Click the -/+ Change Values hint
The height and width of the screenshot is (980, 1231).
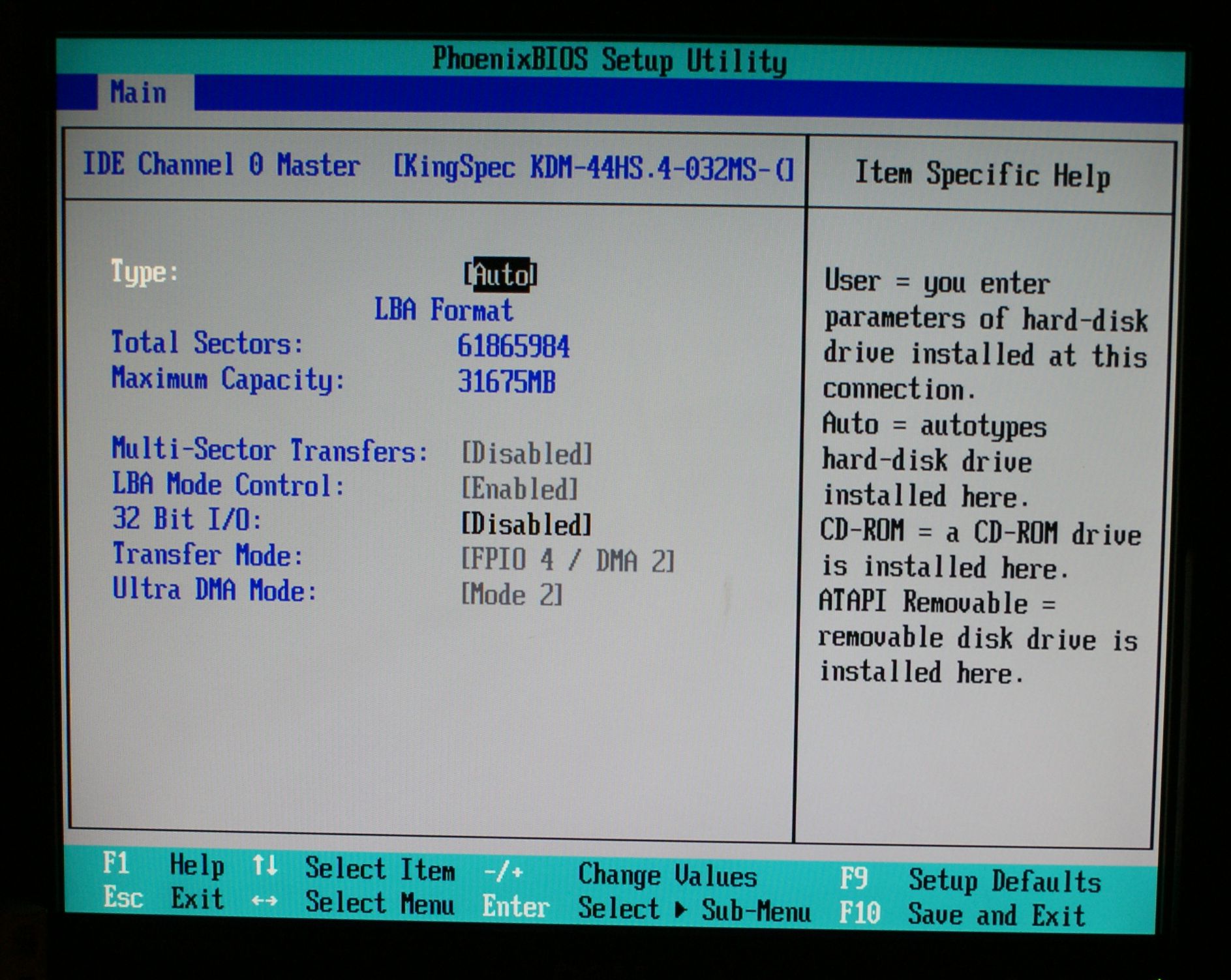[620, 873]
